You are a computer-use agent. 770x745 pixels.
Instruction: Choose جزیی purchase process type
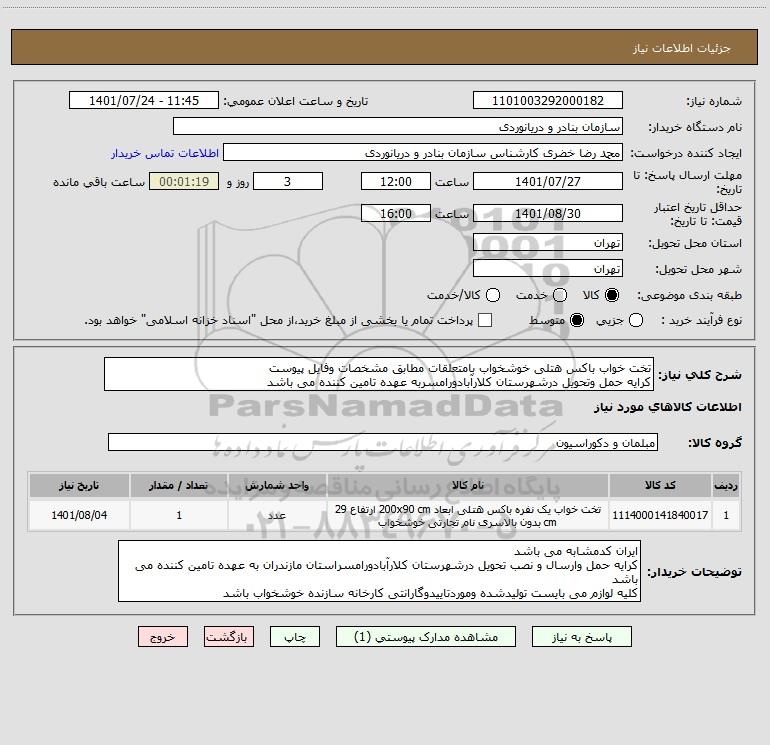(x=636, y=320)
